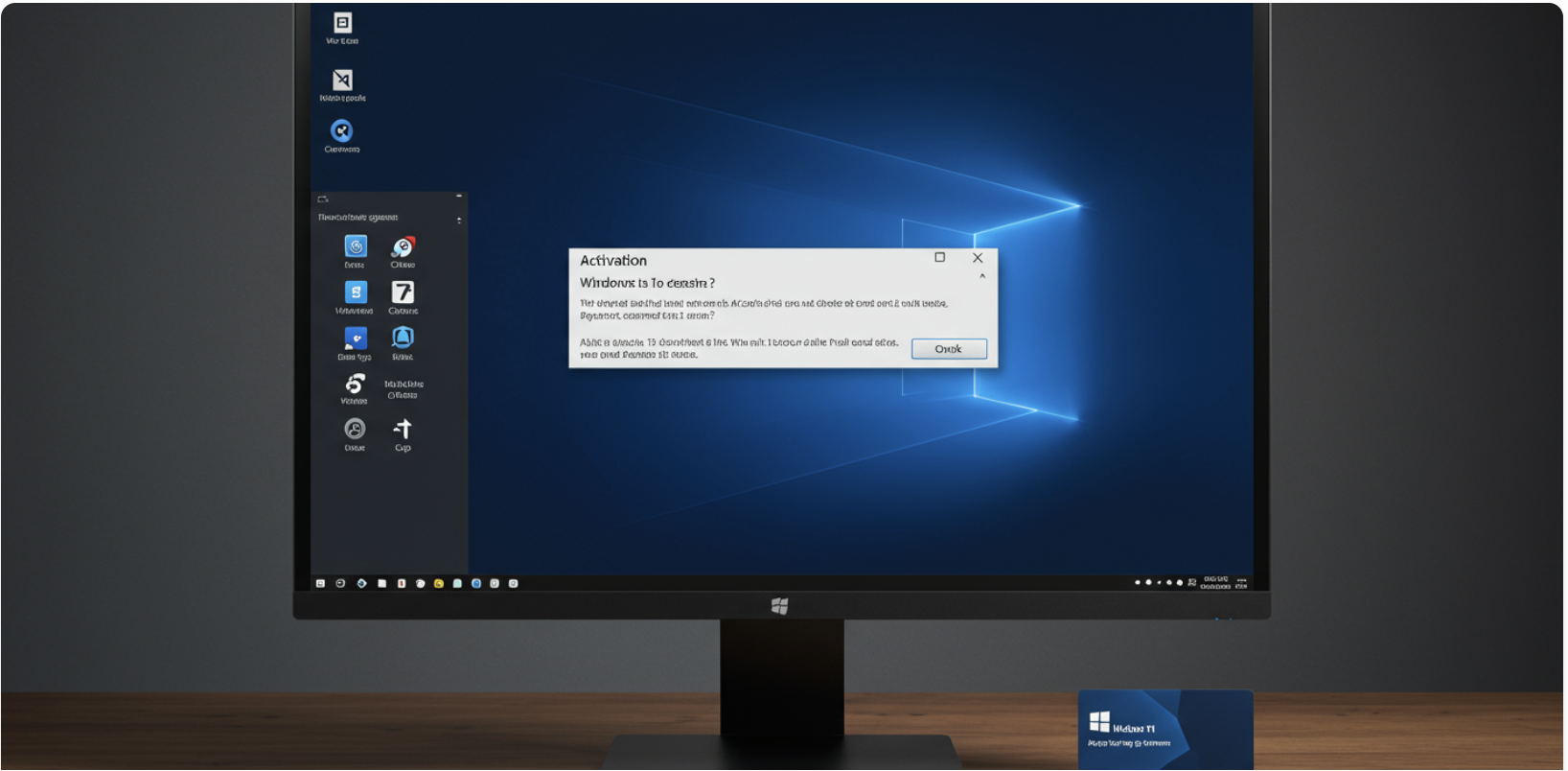The width and height of the screenshot is (1568, 771).
Task: Maximize the Activation dialog window
Action: (x=939, y=257)
